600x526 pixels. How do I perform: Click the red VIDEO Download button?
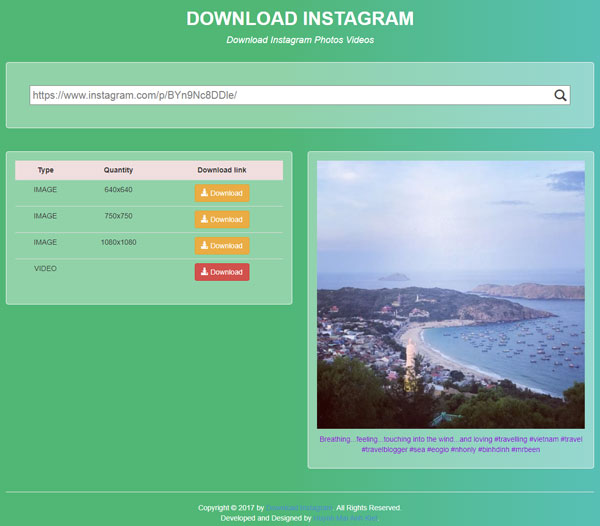(x=222, y=272)
